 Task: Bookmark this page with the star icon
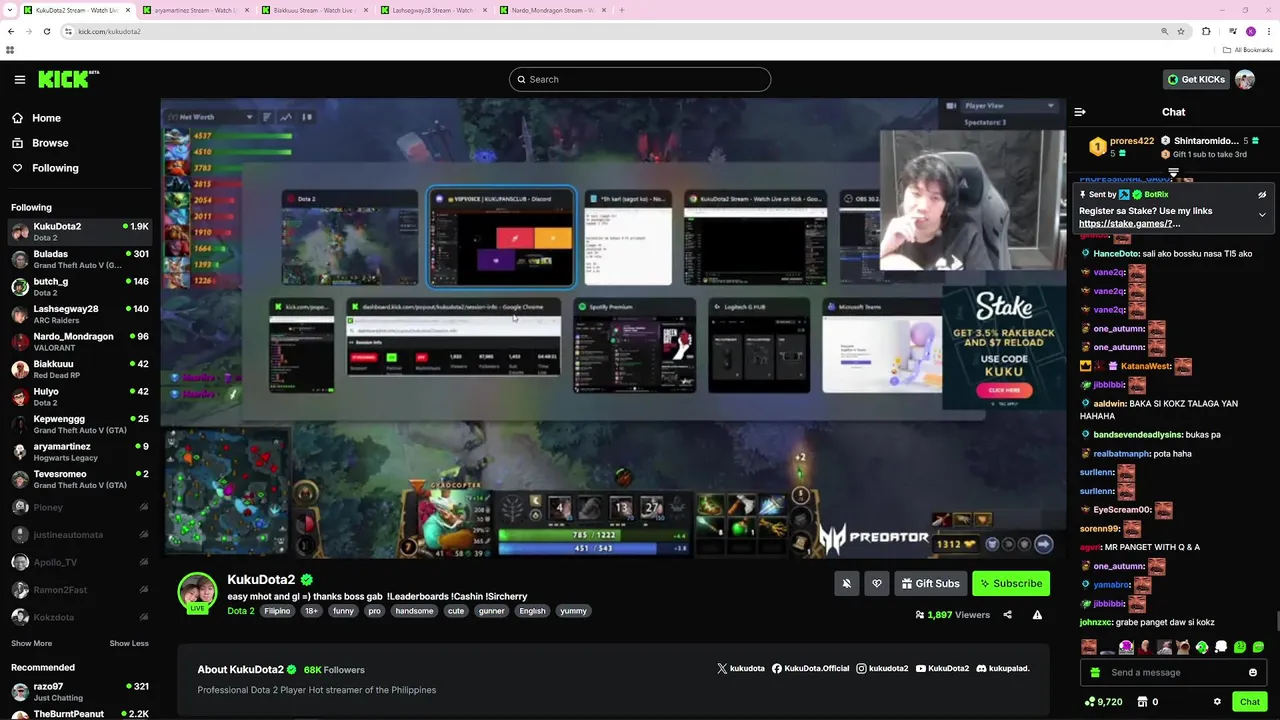coord(1181,31)
